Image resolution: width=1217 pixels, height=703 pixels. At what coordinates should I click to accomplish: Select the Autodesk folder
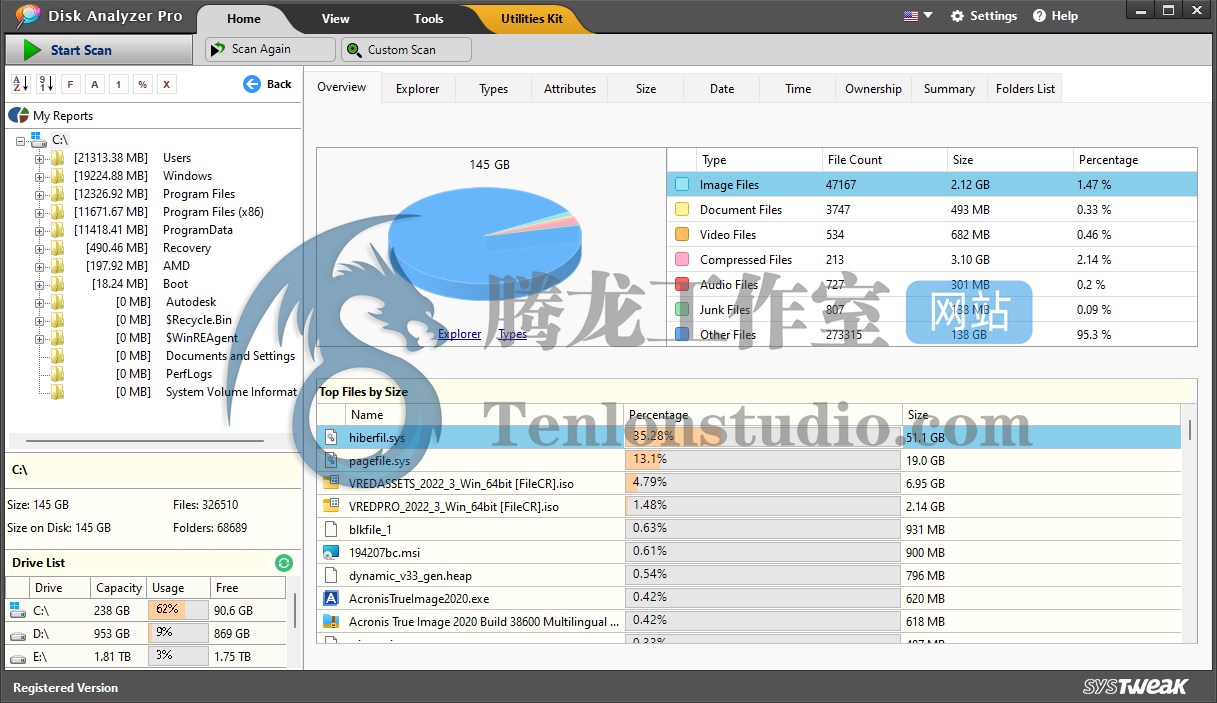(191, 302)
